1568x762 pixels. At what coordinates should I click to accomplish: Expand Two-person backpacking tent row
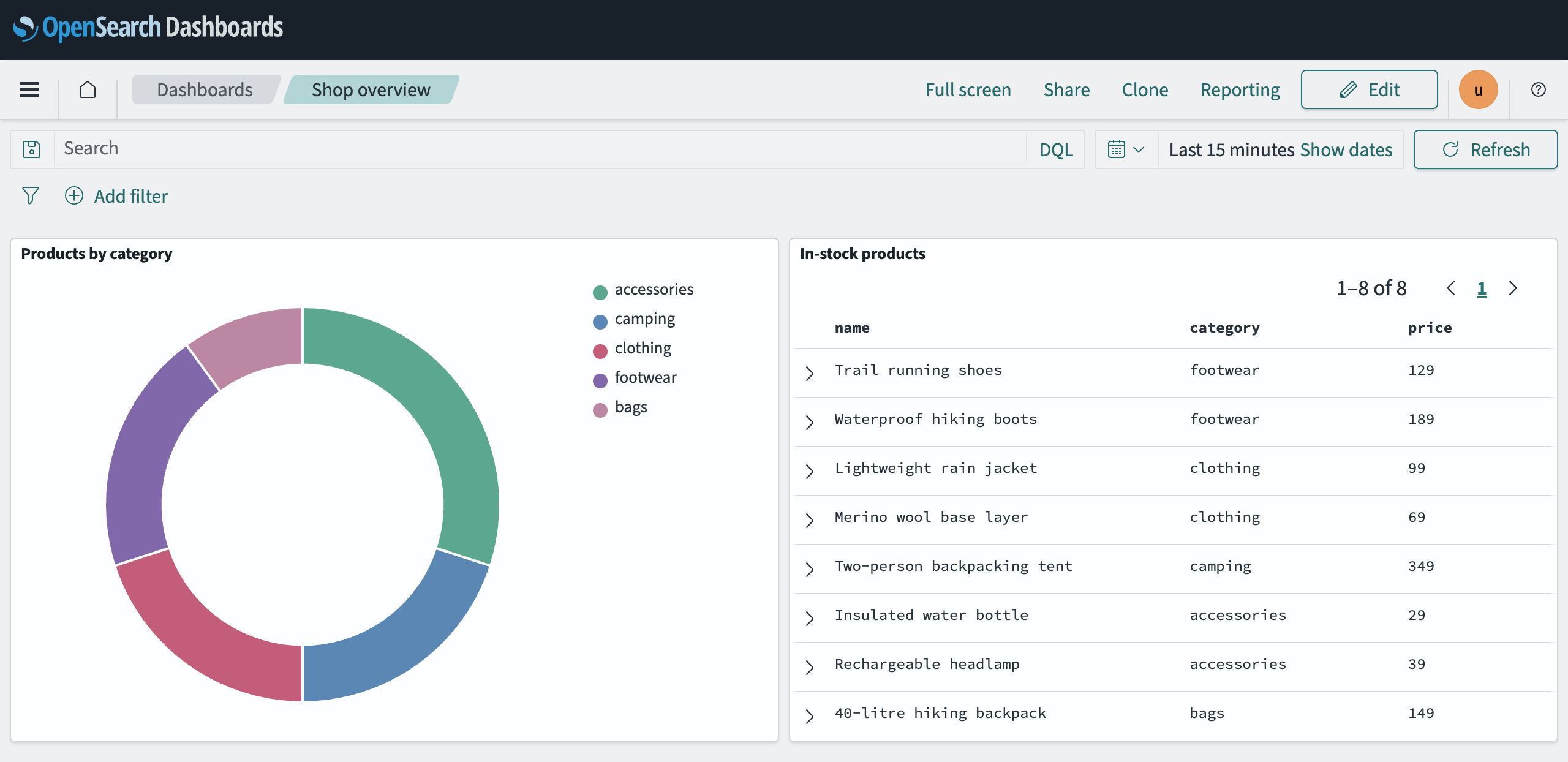810,569
